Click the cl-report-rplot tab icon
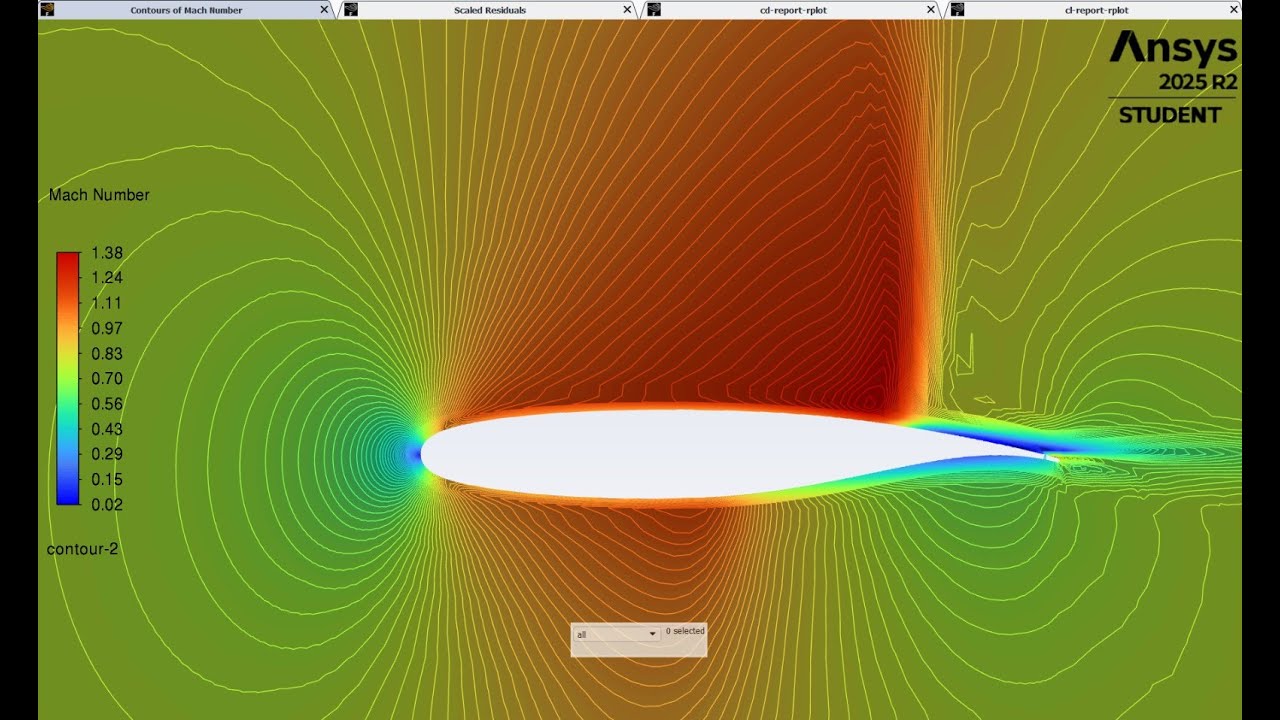1280x720 pixels. (958, 10)
